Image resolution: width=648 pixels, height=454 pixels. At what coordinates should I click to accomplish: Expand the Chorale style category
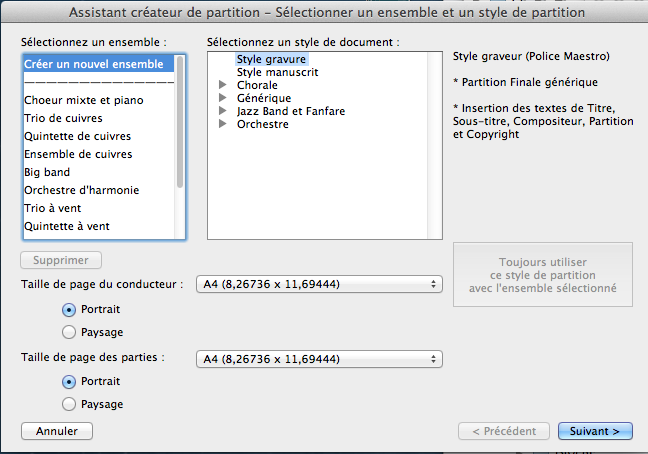coord(223,86)
